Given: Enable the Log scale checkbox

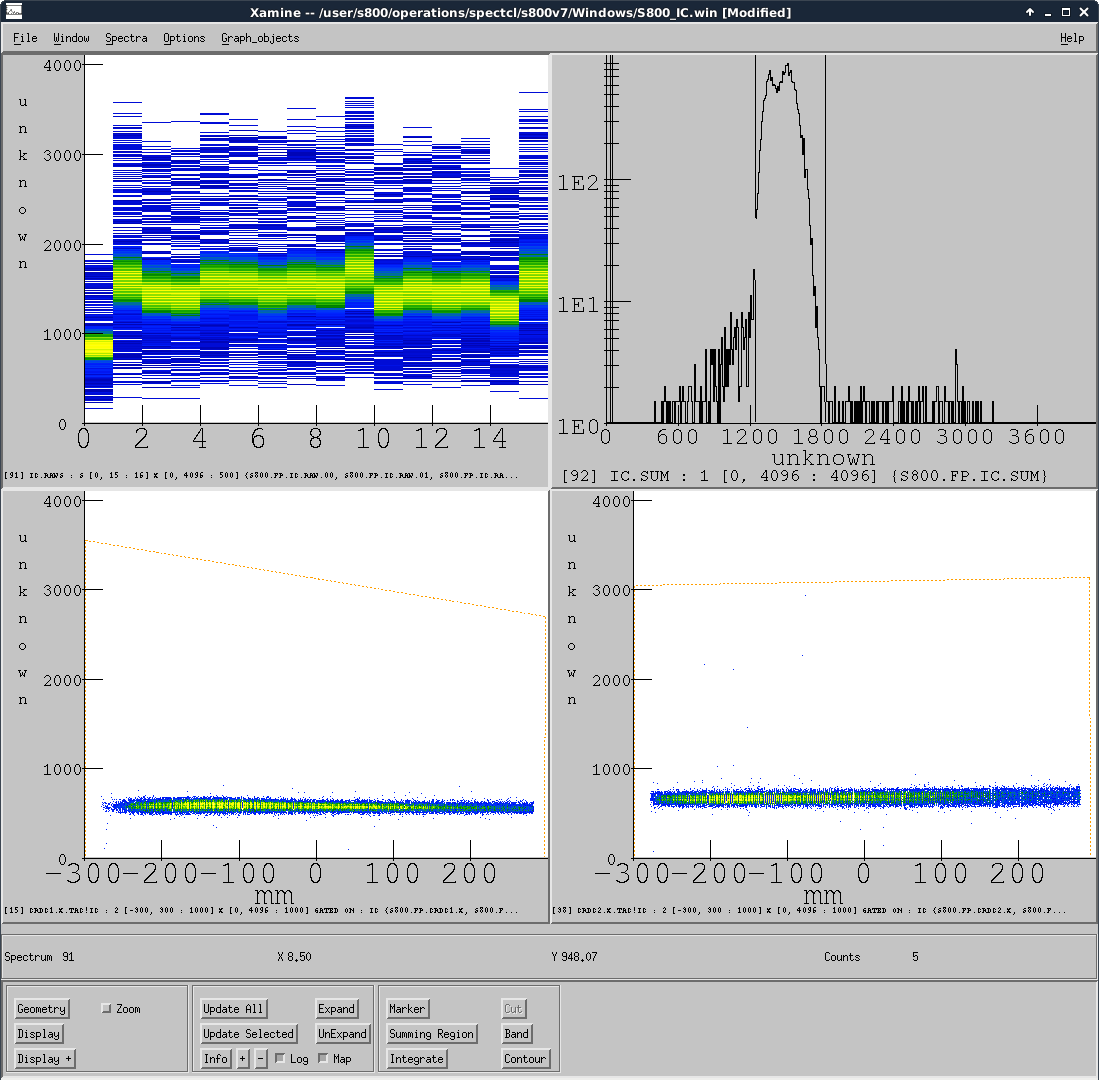Looking at the screenshot, I should click(x=280, y=1059).
